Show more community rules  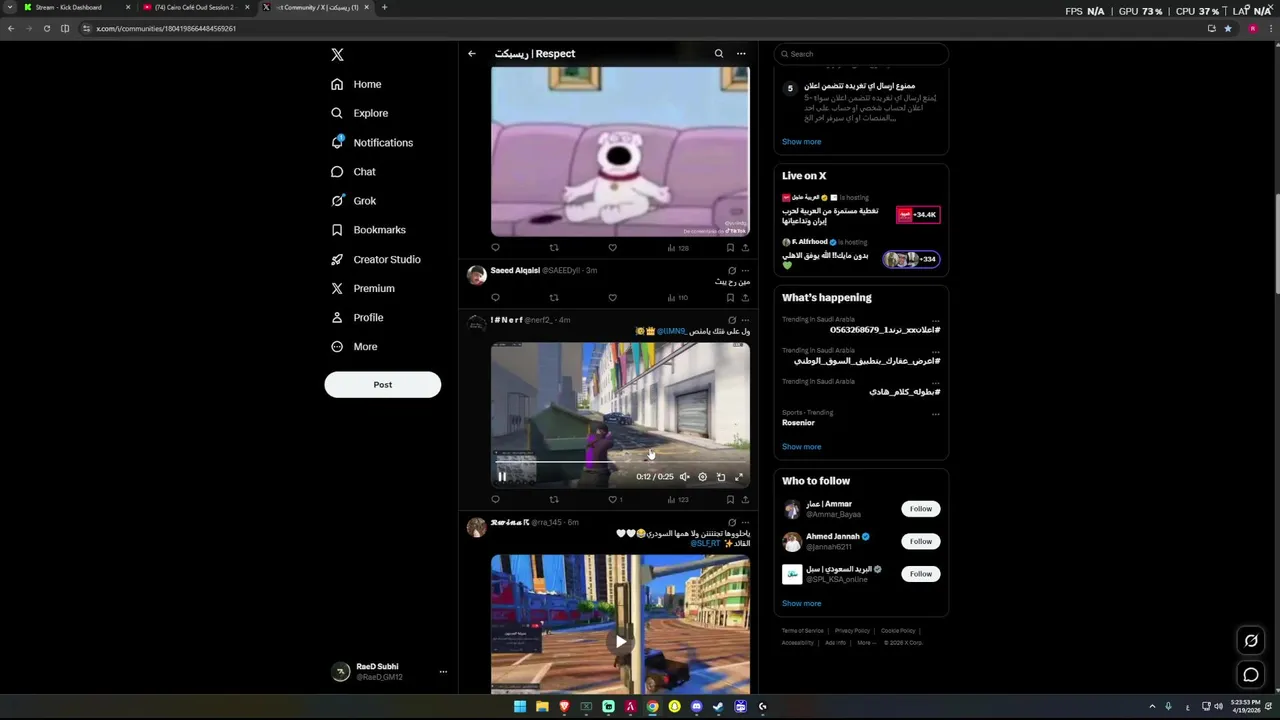pyautogui.click(x=801, y=142)
